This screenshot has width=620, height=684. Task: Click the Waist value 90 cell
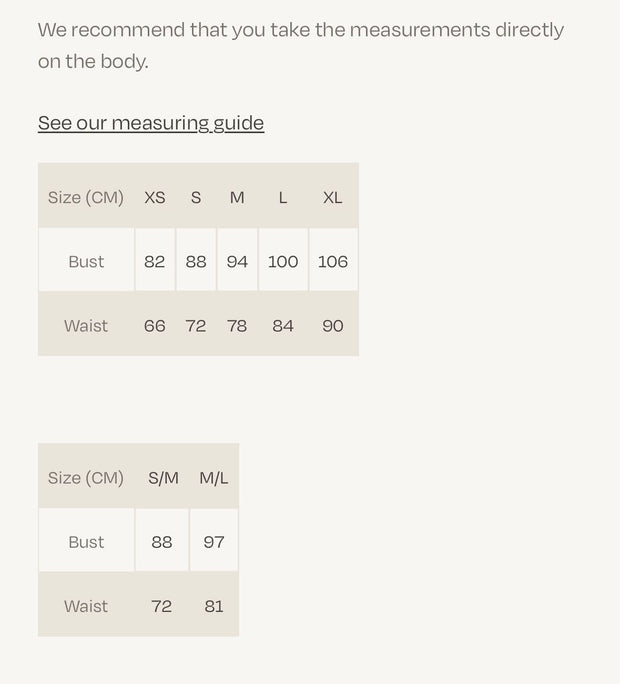click(333, 325)
